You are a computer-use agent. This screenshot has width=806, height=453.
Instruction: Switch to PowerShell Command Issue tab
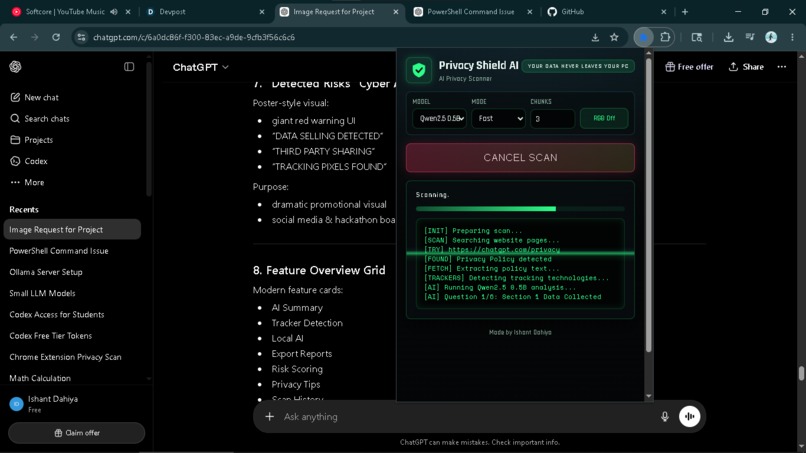coord(470,12)
